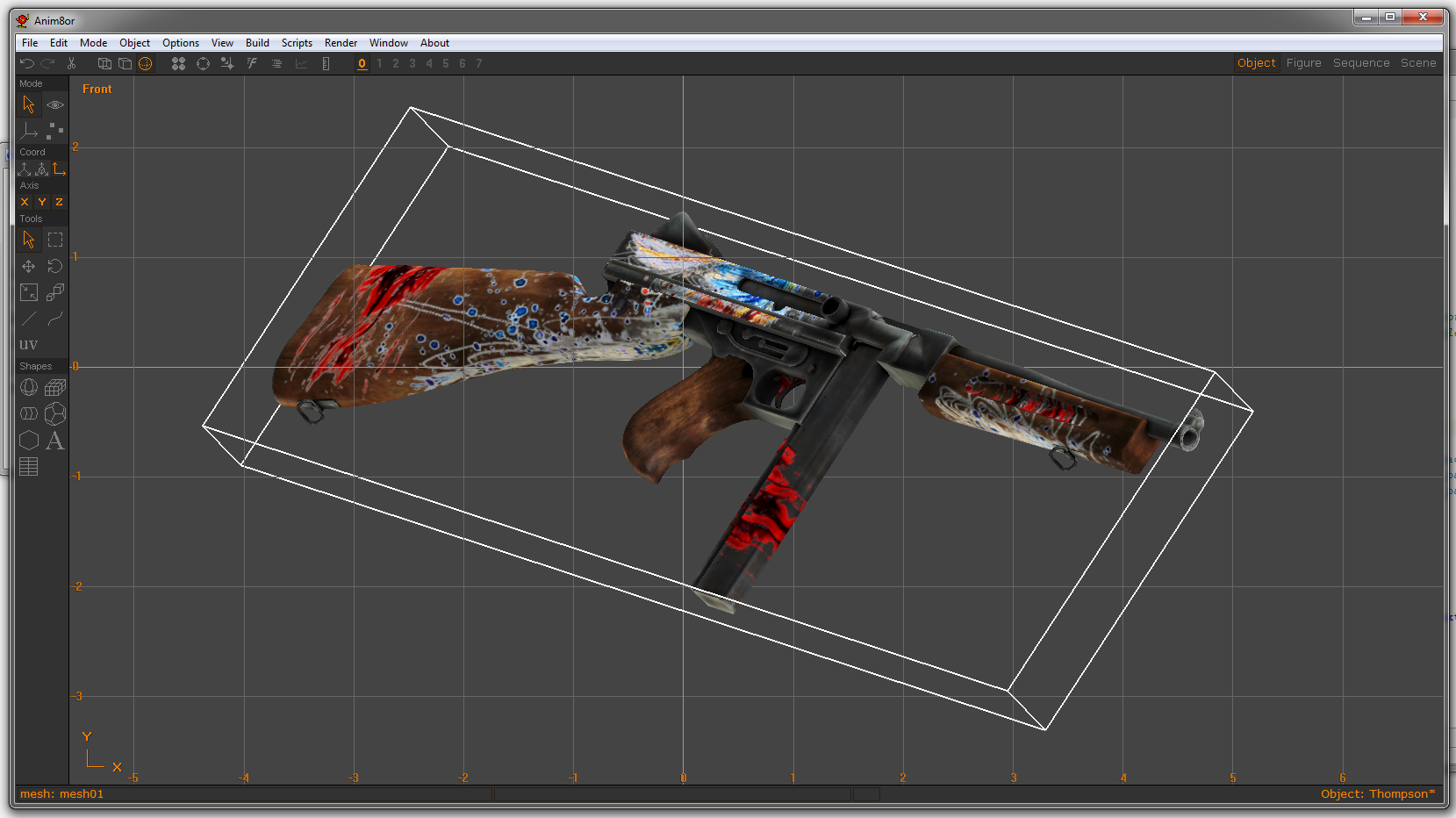Pick the Move tool
This screenshot has height=818, width=1456.
click(29, 266)
